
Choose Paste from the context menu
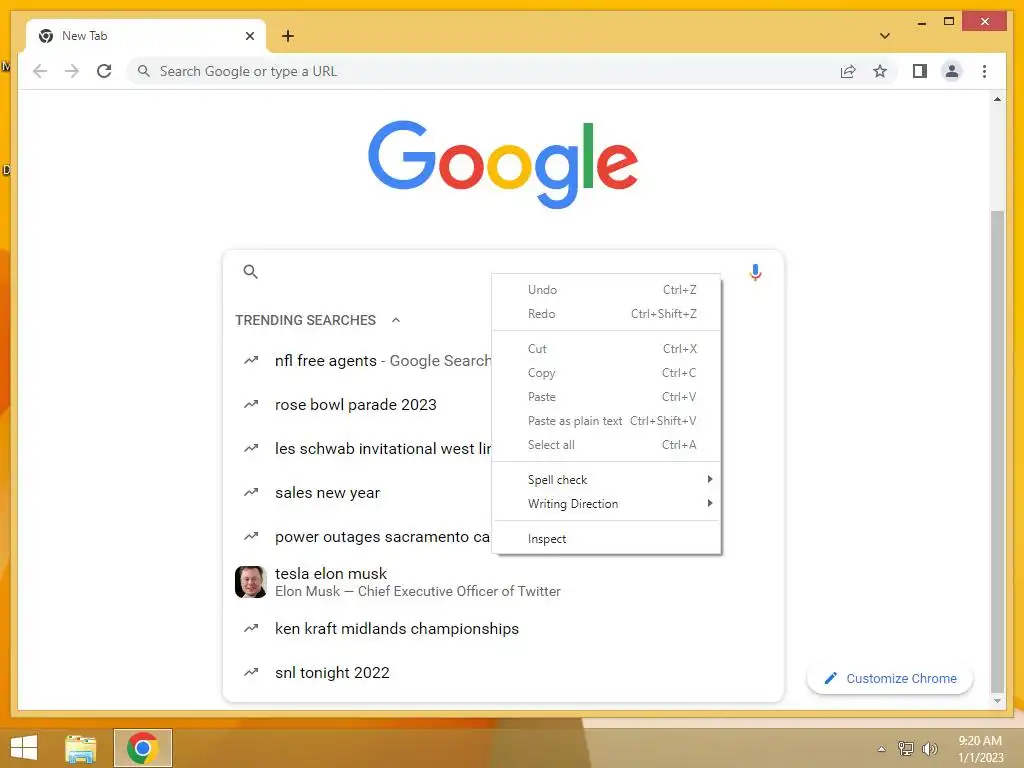tap(606, 397)
